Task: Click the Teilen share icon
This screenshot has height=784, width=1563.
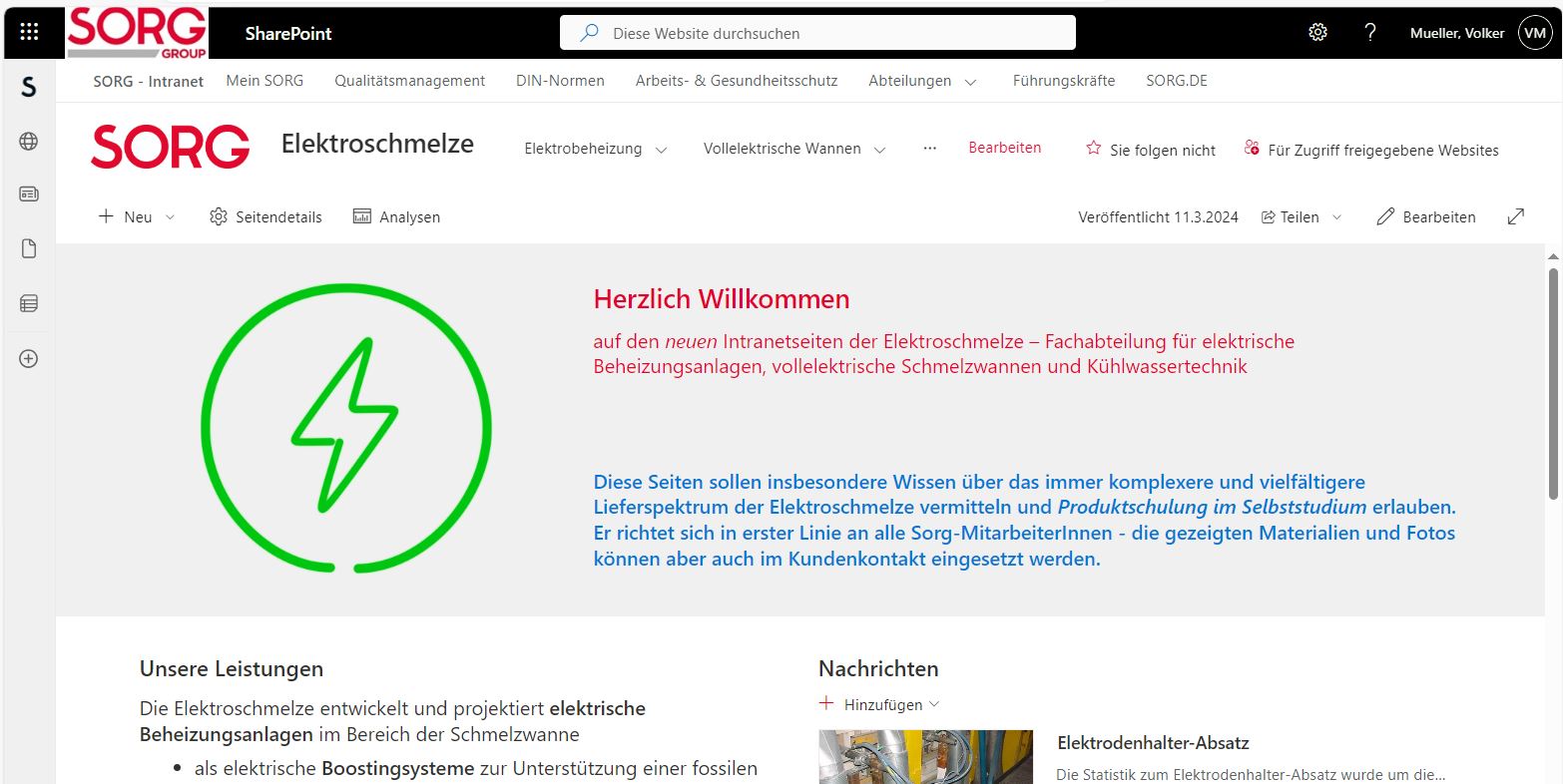Action: tap(1269, 216)
